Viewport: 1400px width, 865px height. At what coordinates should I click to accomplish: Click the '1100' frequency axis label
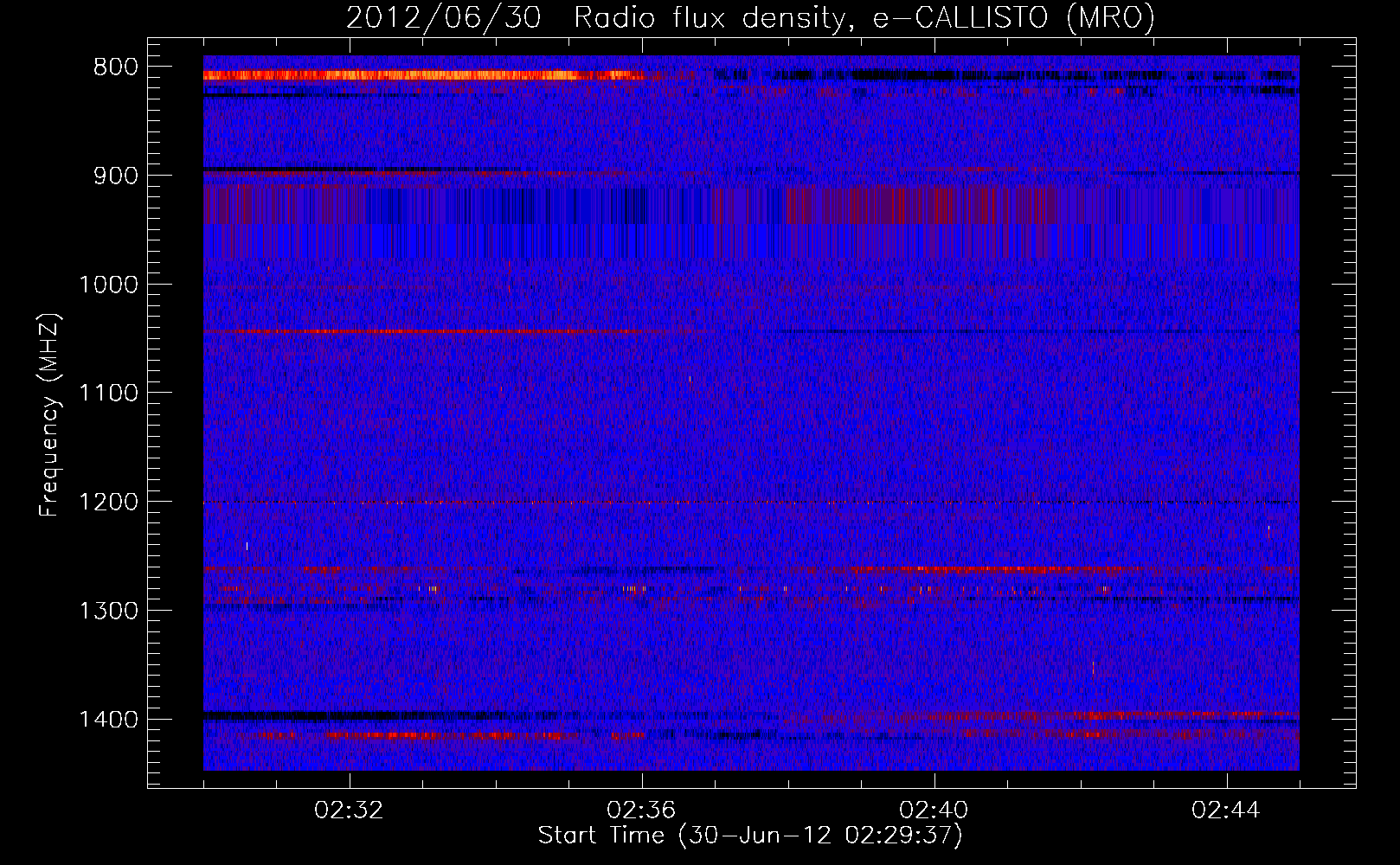tap(108, 394)
